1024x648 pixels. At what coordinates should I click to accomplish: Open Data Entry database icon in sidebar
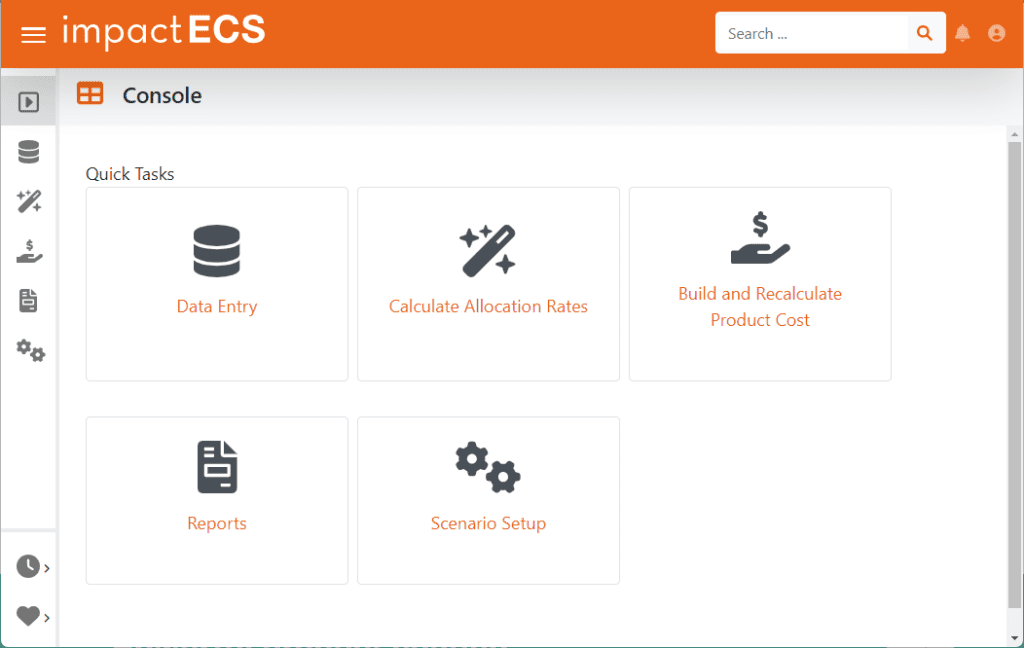[x=29, y=152]
